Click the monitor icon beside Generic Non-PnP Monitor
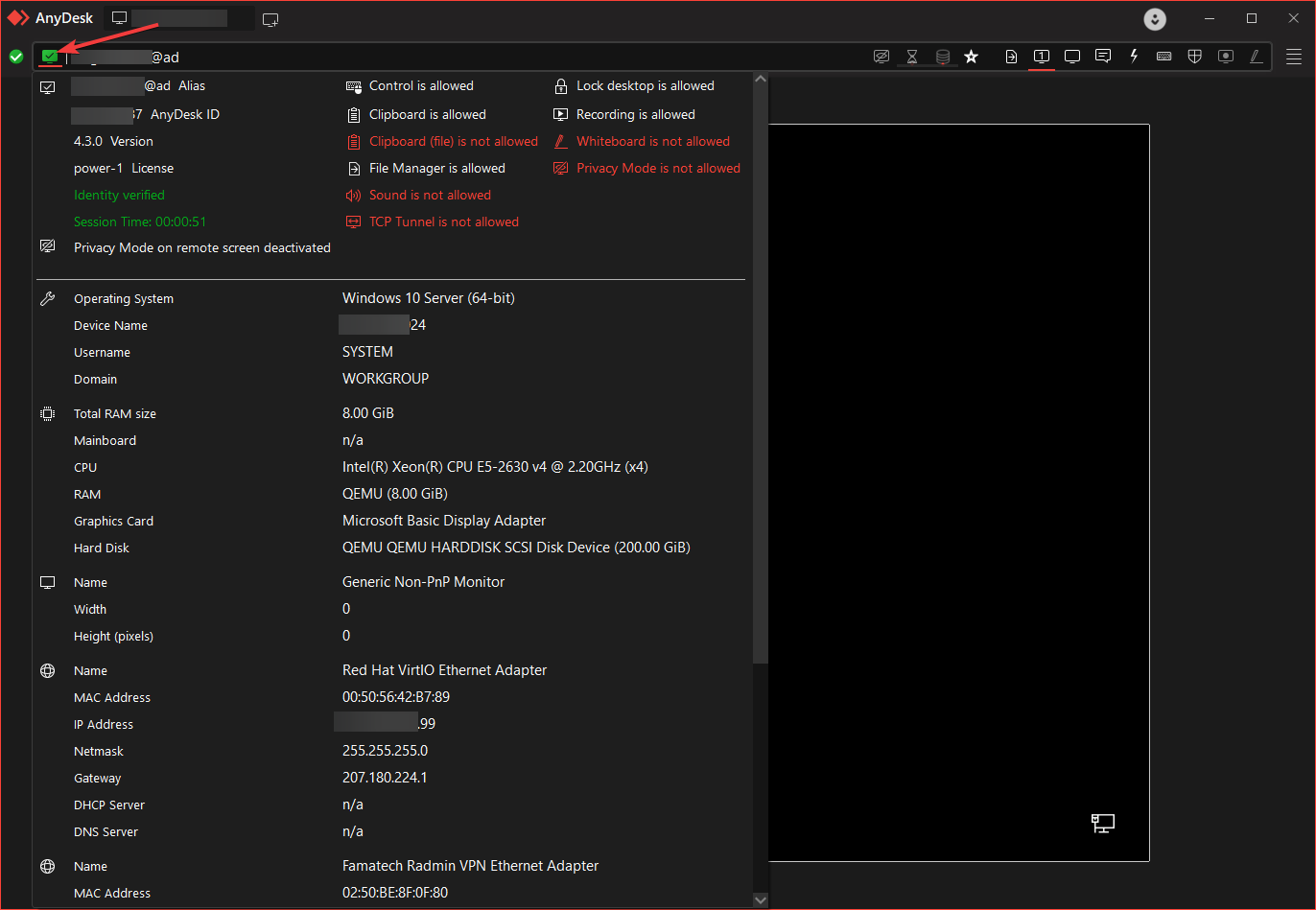Image resolution: width=1316 pixels, height=910 pixels. (47, 582)
